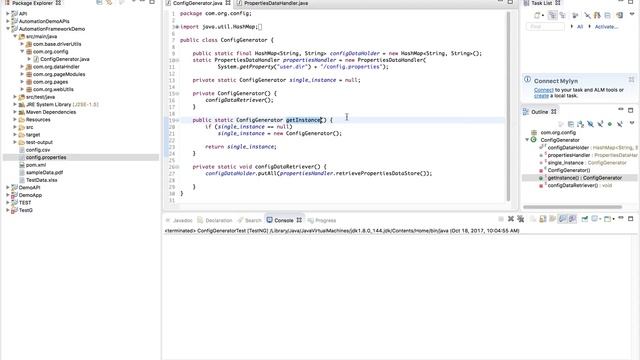Minimize the Console view
Viewport: 640px width, 360px height.
pyautogui.click(x=621, y=218)
